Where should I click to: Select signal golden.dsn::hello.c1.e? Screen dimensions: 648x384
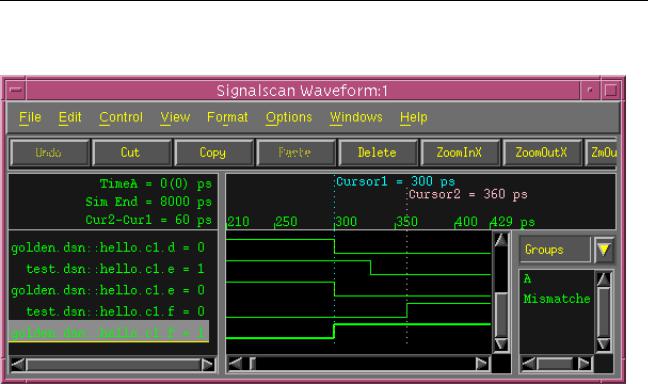click(x=108, y=290)
